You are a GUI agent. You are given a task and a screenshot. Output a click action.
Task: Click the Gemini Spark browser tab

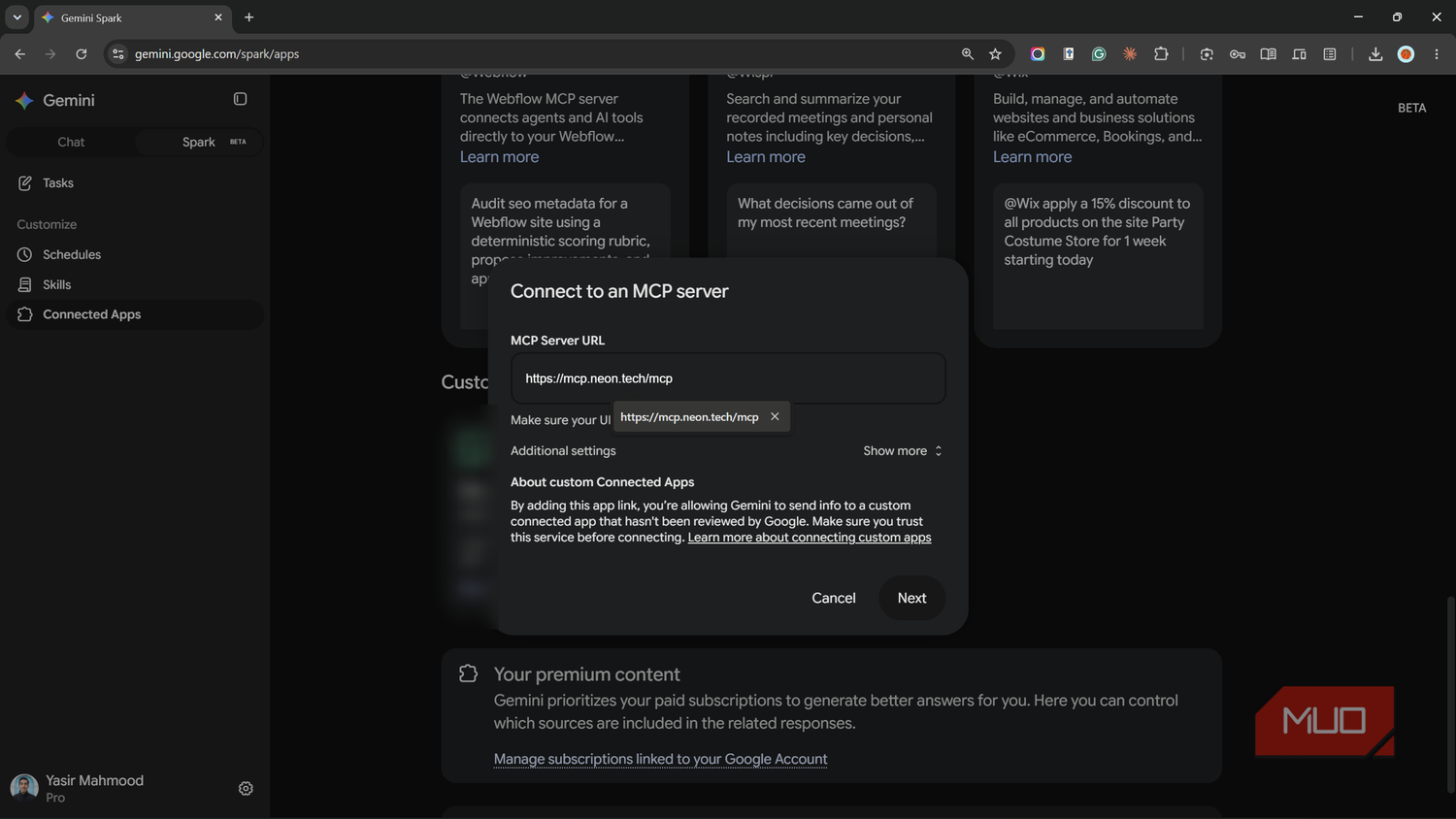coord(133,17)
